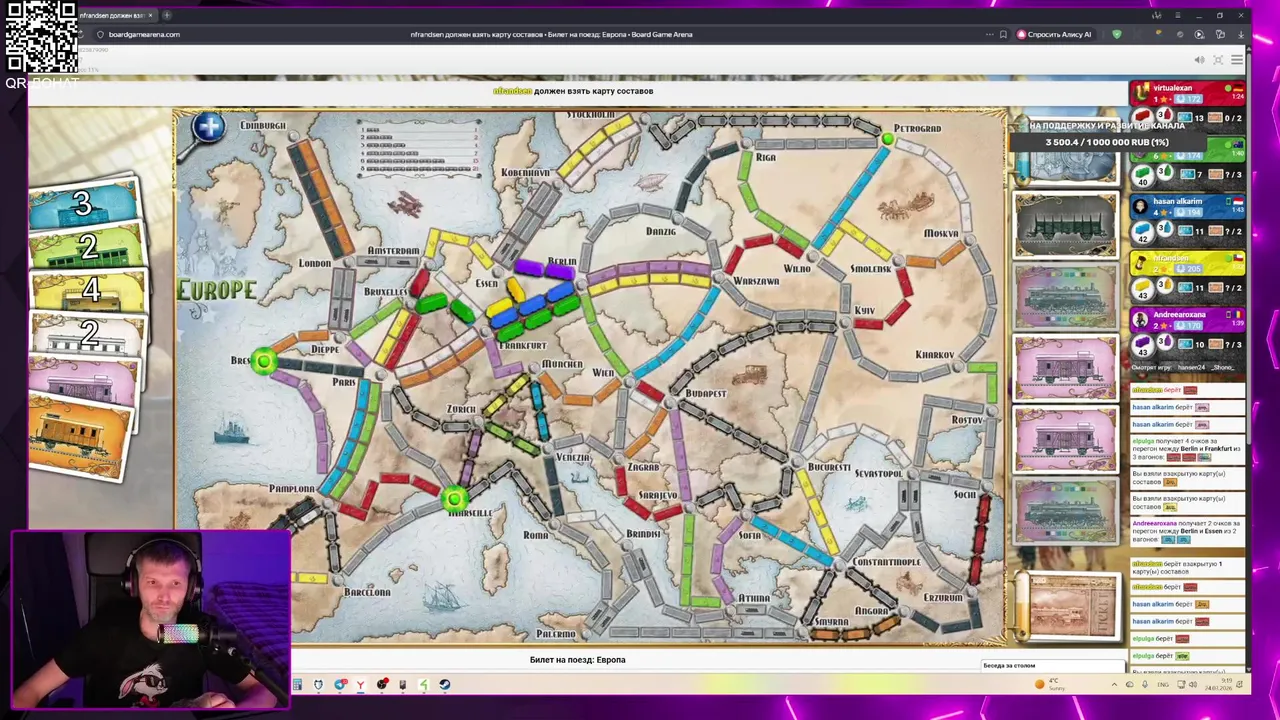Image resolution: width=1280 pixels, height=720 pixels.
Task: Open Andreearoxana player profile
Action: coord(1179,315)
